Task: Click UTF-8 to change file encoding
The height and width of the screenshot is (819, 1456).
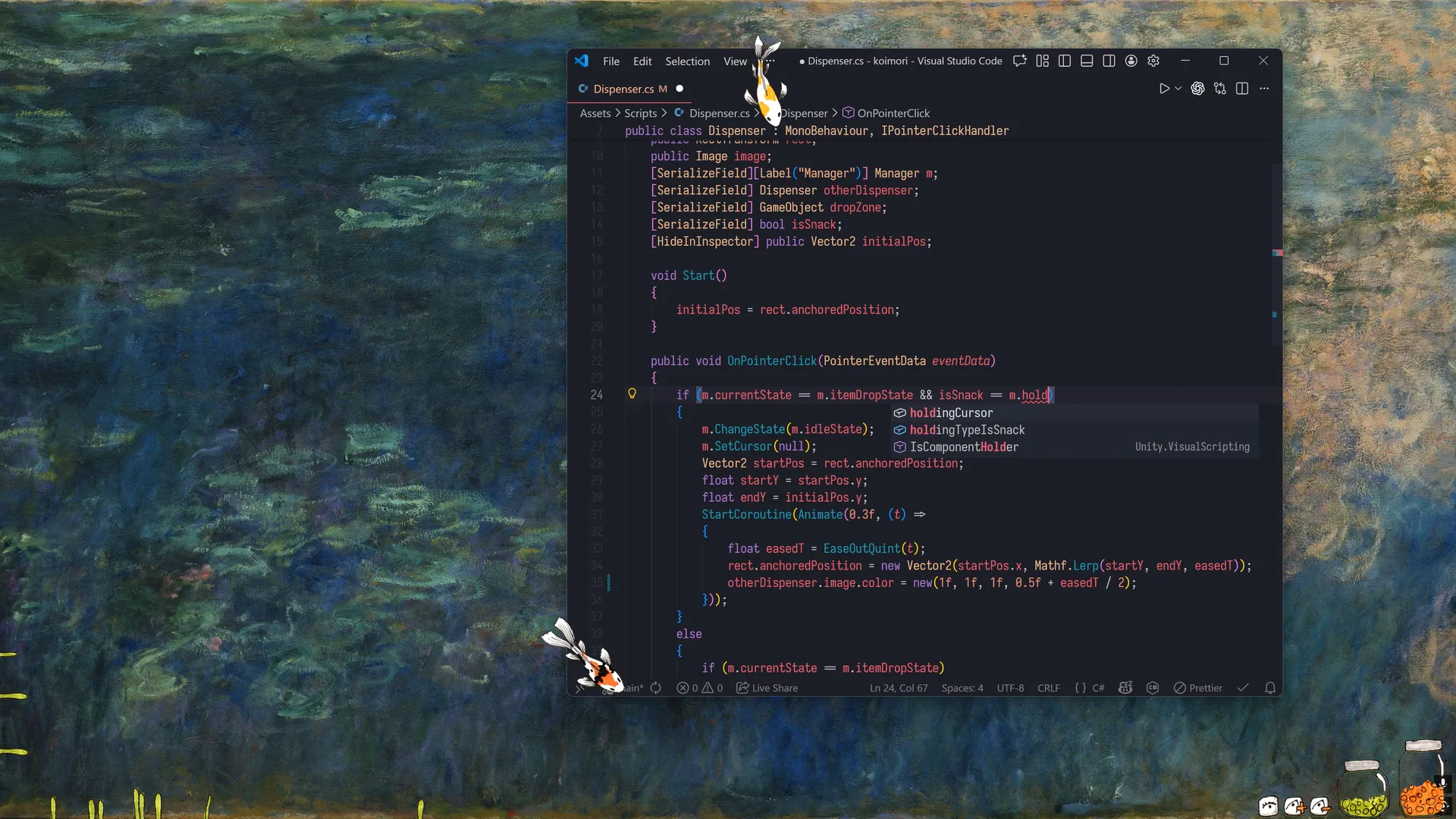Action: (x=1010, y=688)
